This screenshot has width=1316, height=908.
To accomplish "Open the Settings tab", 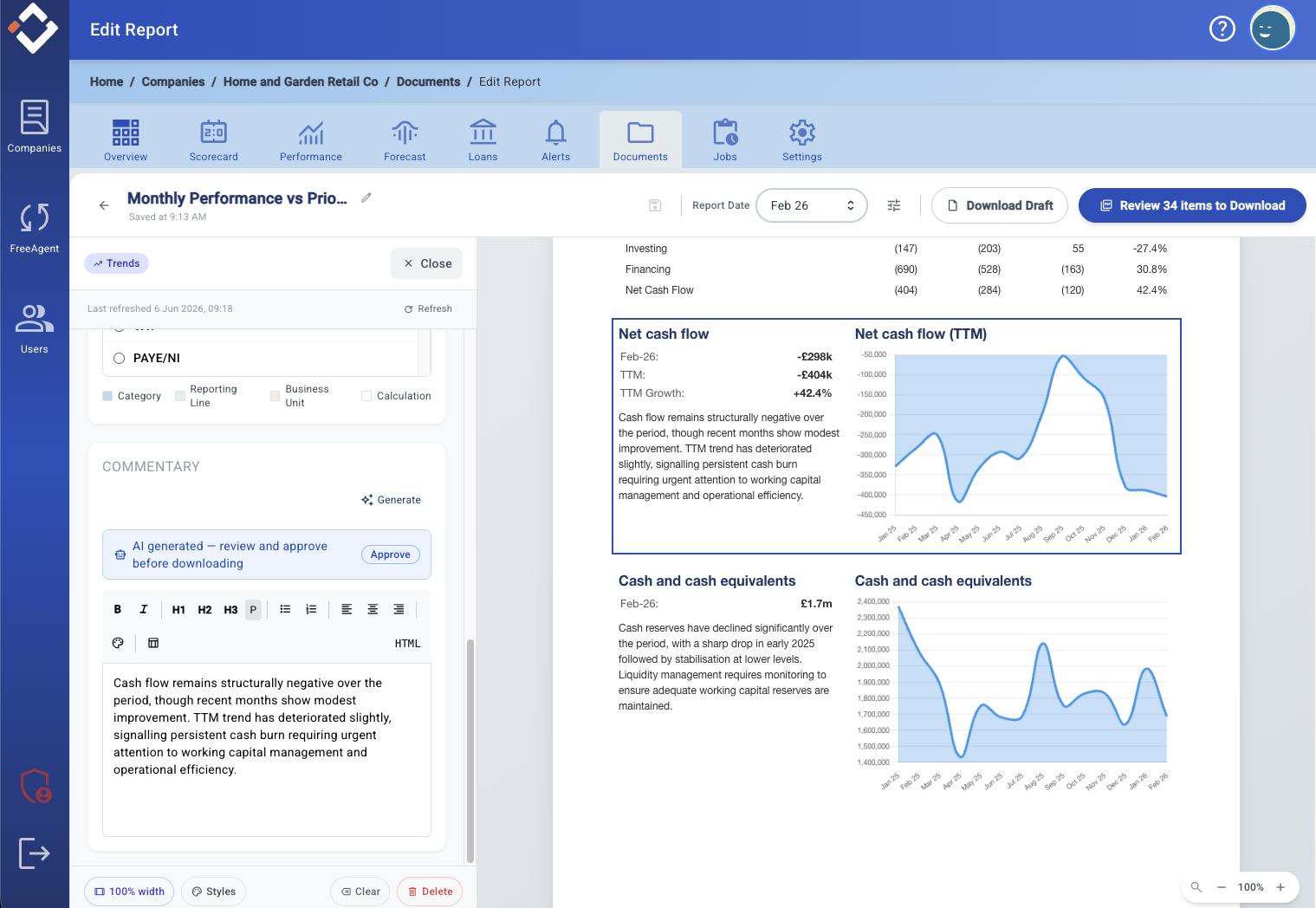I will [x=802, y=140].
